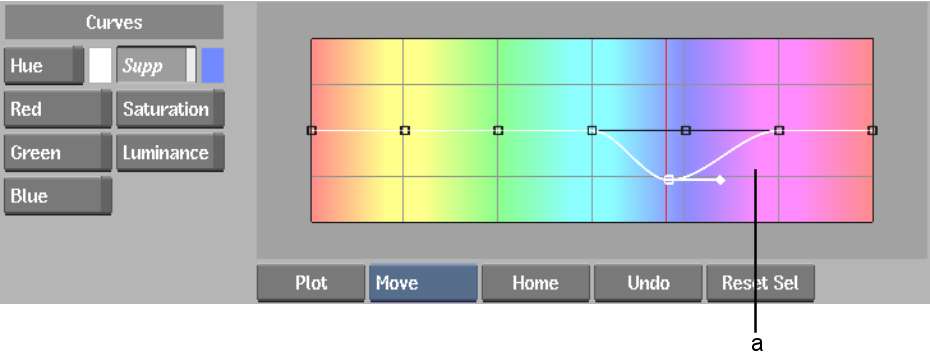
Task: Click the white swatch beside Hue
Action: coord(100,65)
